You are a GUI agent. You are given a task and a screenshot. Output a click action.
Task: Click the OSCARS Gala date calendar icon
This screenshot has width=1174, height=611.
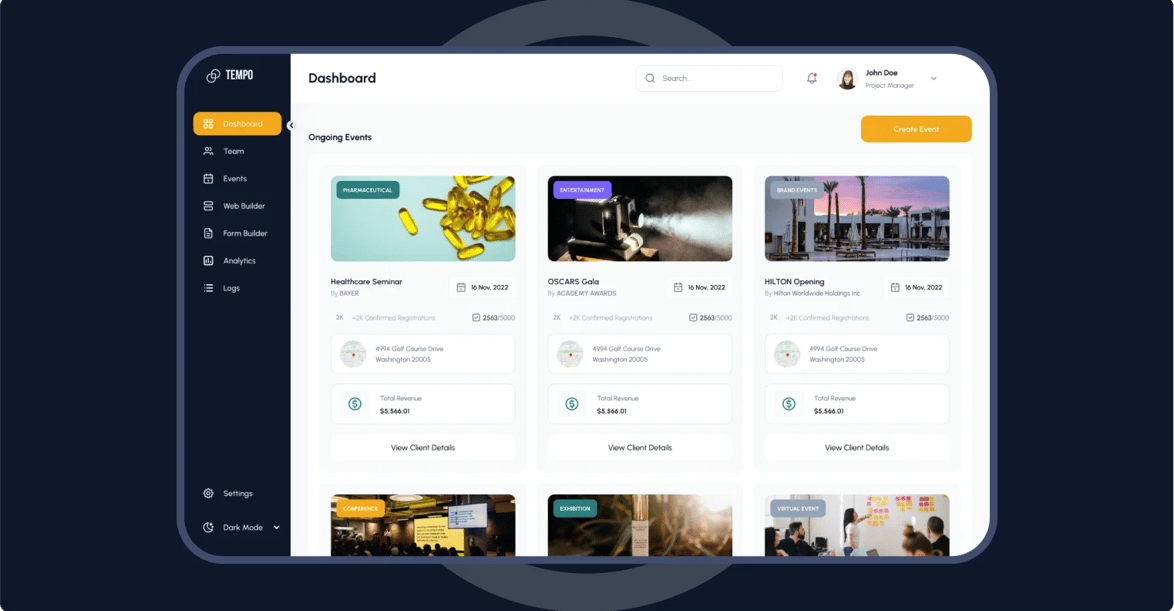pyautogui.click(x=678, y=288)
